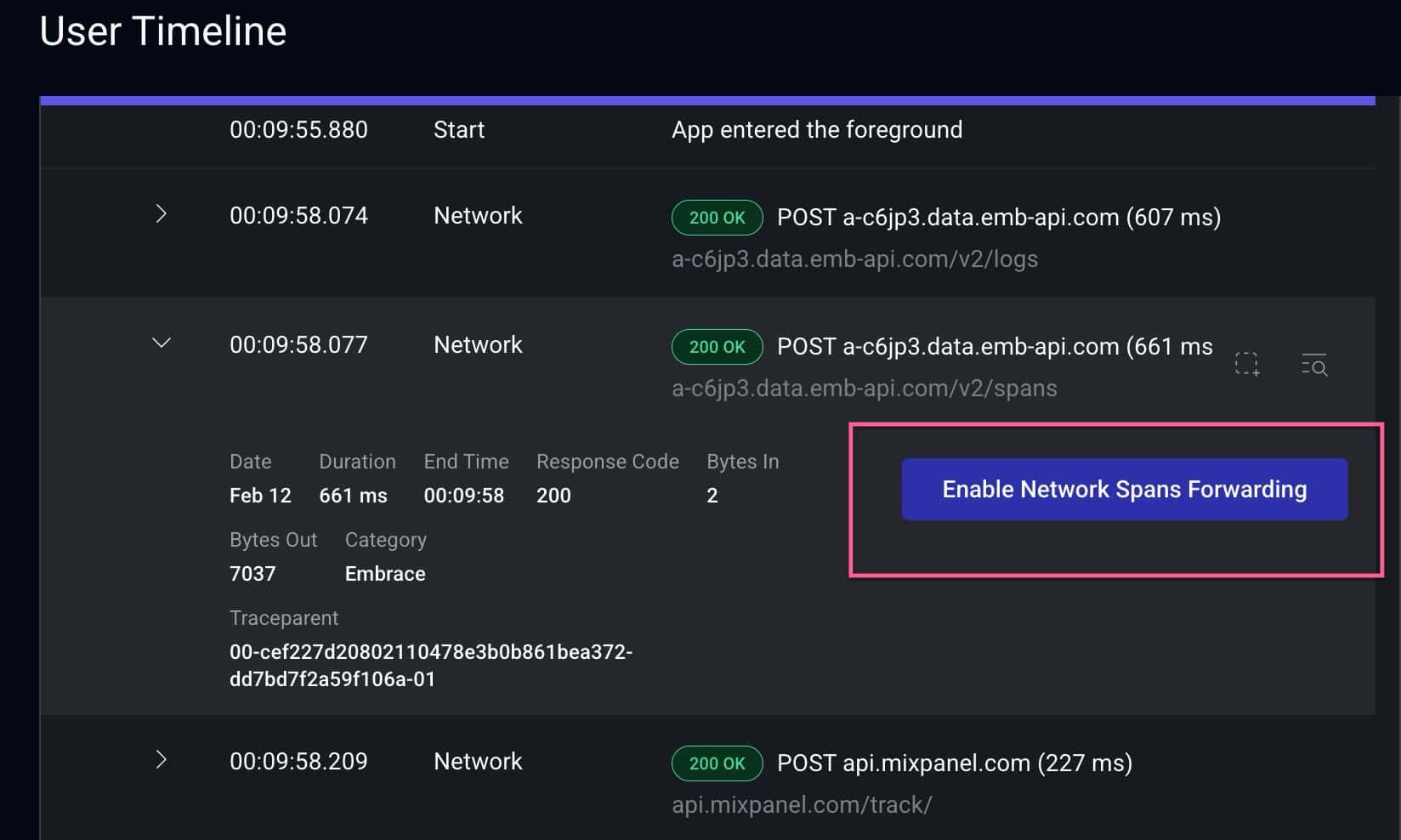Open the api.mixpanel.com/track/ URL
Screen dimensions: 1401x840
(x=802, y=804)
